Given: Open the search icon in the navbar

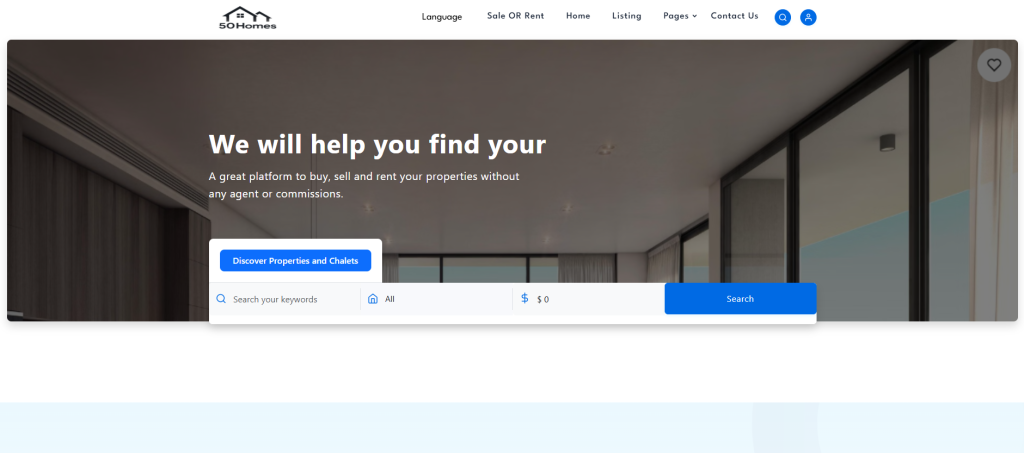Looking at the screenshot, I should click(783, 17).
